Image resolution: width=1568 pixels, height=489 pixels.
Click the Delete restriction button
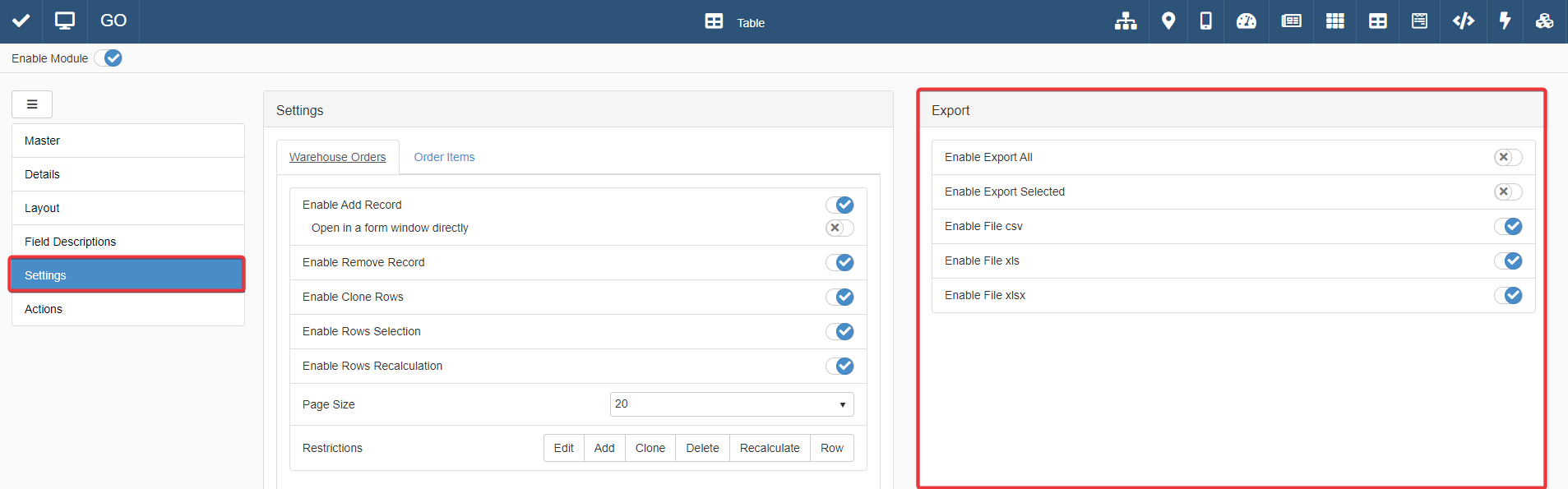702,448
